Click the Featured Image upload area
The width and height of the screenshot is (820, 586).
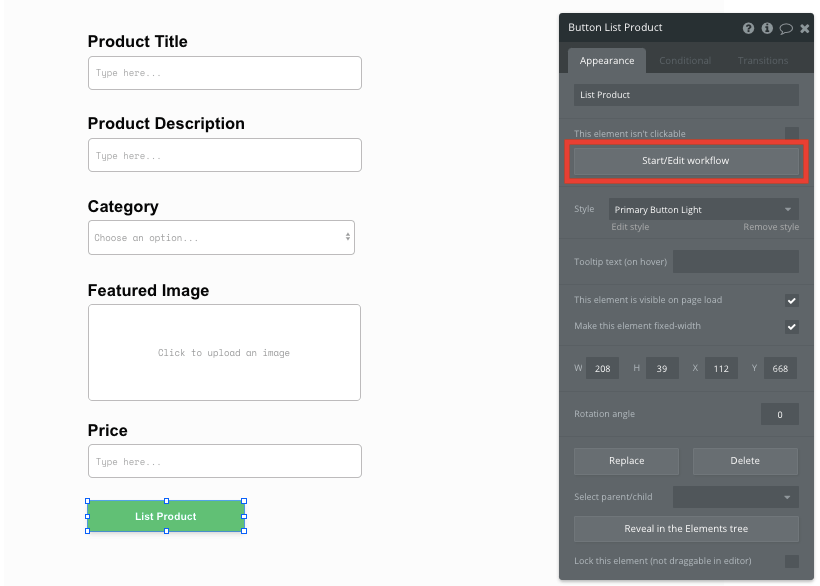(x=224, y=352)
